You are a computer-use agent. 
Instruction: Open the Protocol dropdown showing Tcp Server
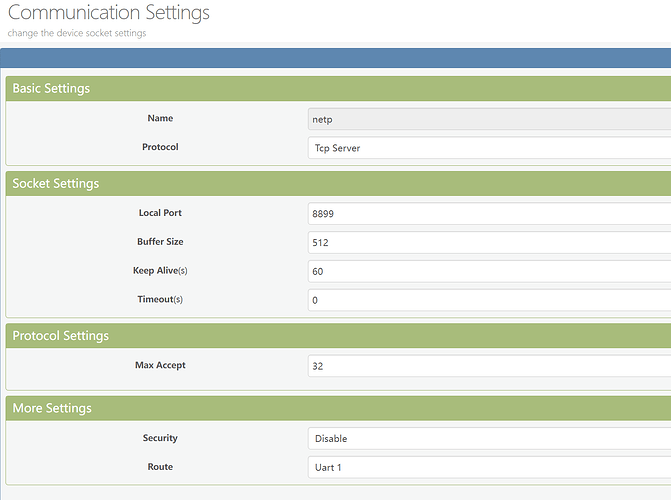489,148
